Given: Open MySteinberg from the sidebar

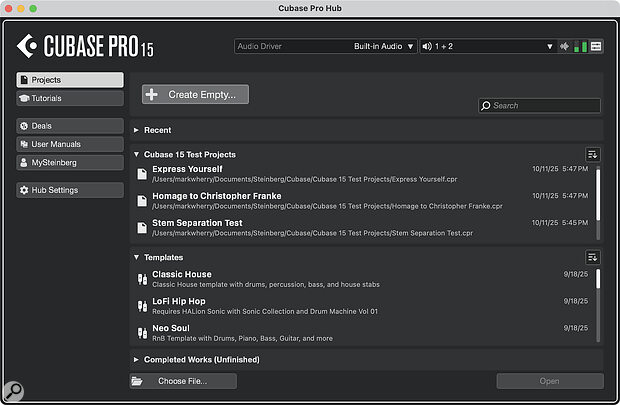Looking at the screenshot, I should (70, 163).
